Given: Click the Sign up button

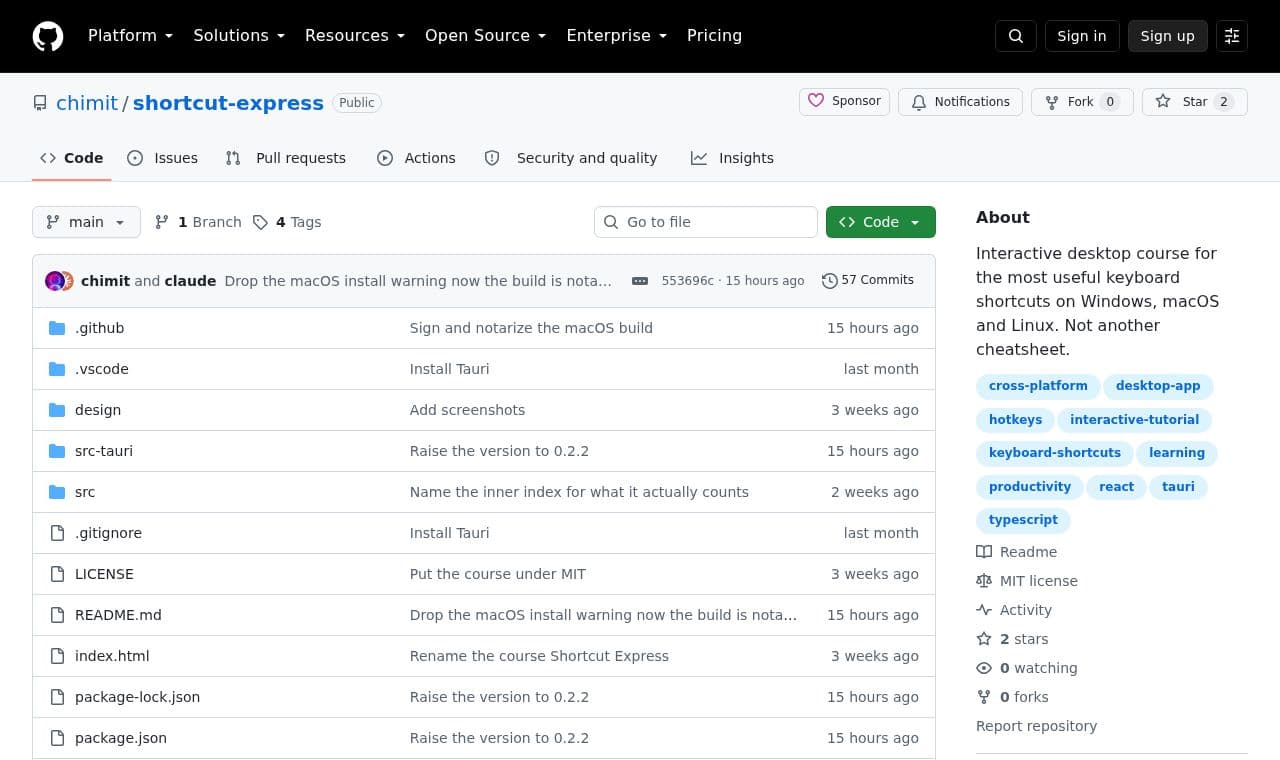Looking at the screenshot, I should (x=1168, y=36).
